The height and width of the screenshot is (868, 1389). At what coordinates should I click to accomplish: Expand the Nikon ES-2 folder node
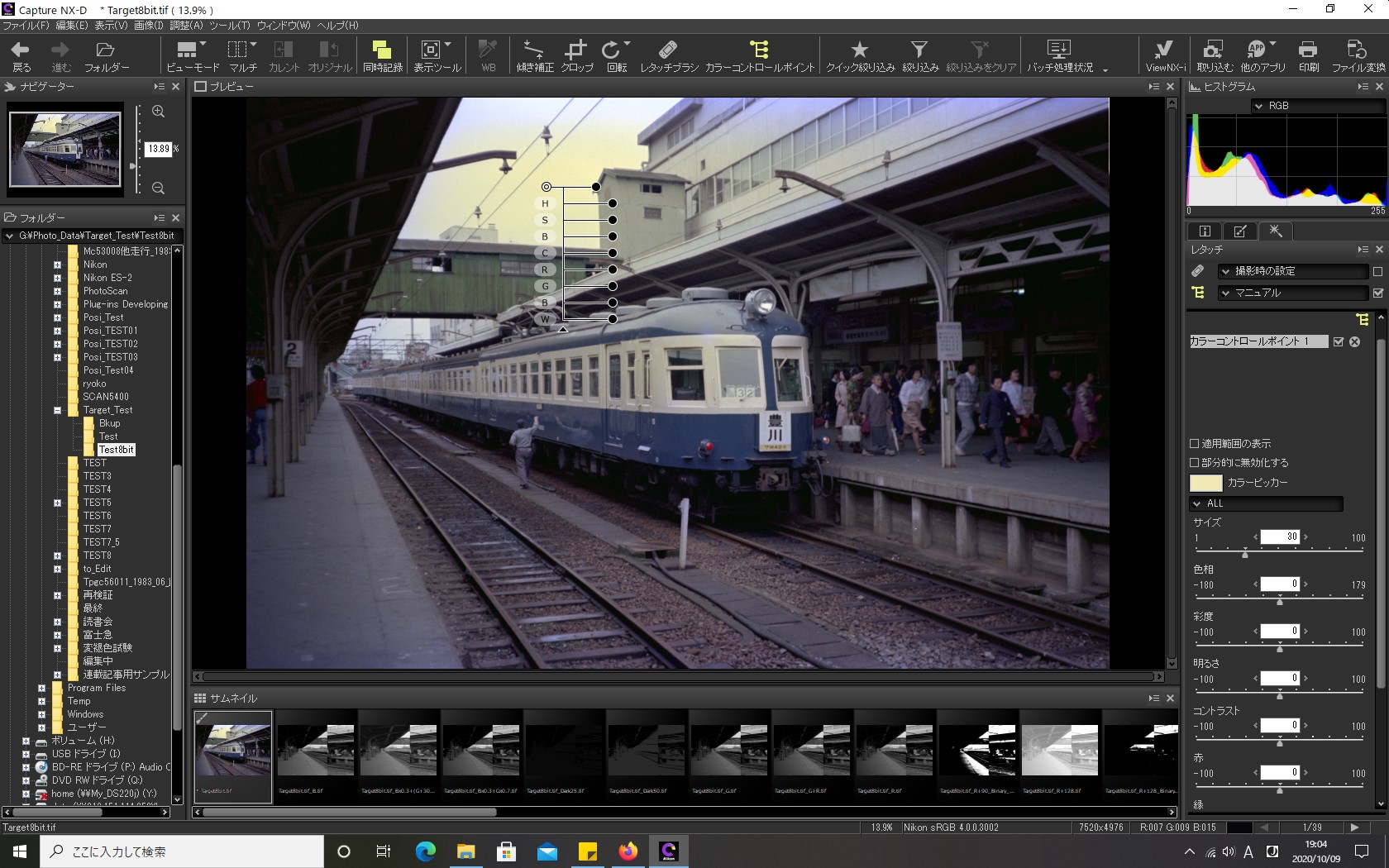(x=57, y=278)
